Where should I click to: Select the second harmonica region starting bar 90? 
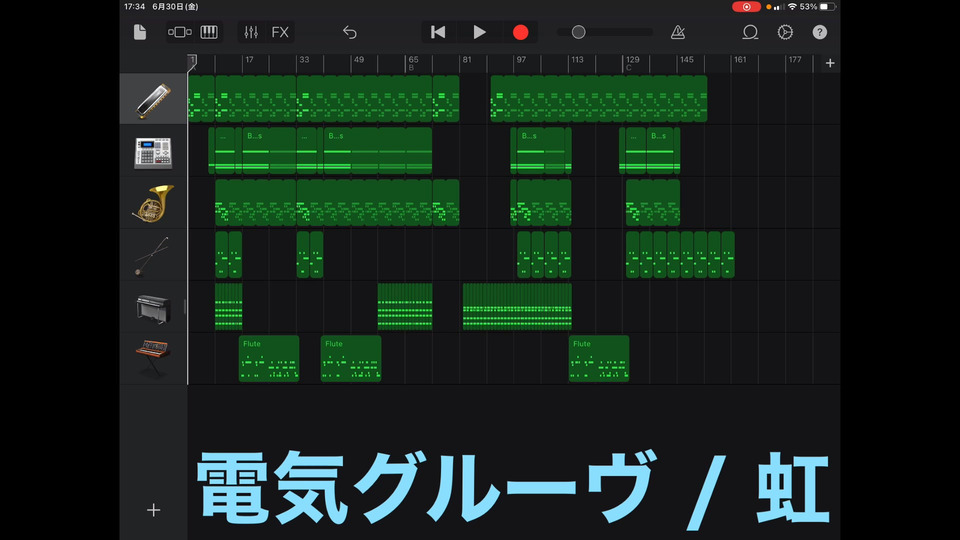[x=599, y=99]
